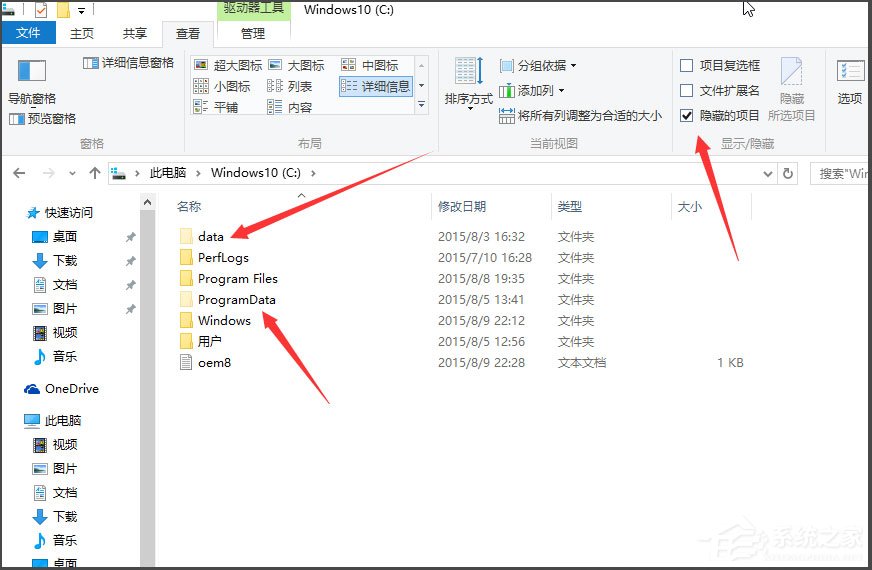The height and width of the screenshot is (570, 872).
Task: Switch to the View tab
Action: coord(188,33)
